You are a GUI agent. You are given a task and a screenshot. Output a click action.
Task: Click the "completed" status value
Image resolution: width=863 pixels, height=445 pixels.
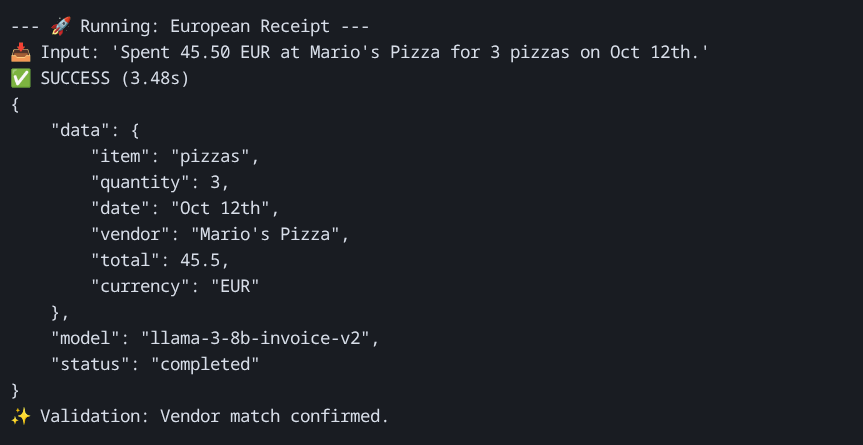(x=205, y=363)
